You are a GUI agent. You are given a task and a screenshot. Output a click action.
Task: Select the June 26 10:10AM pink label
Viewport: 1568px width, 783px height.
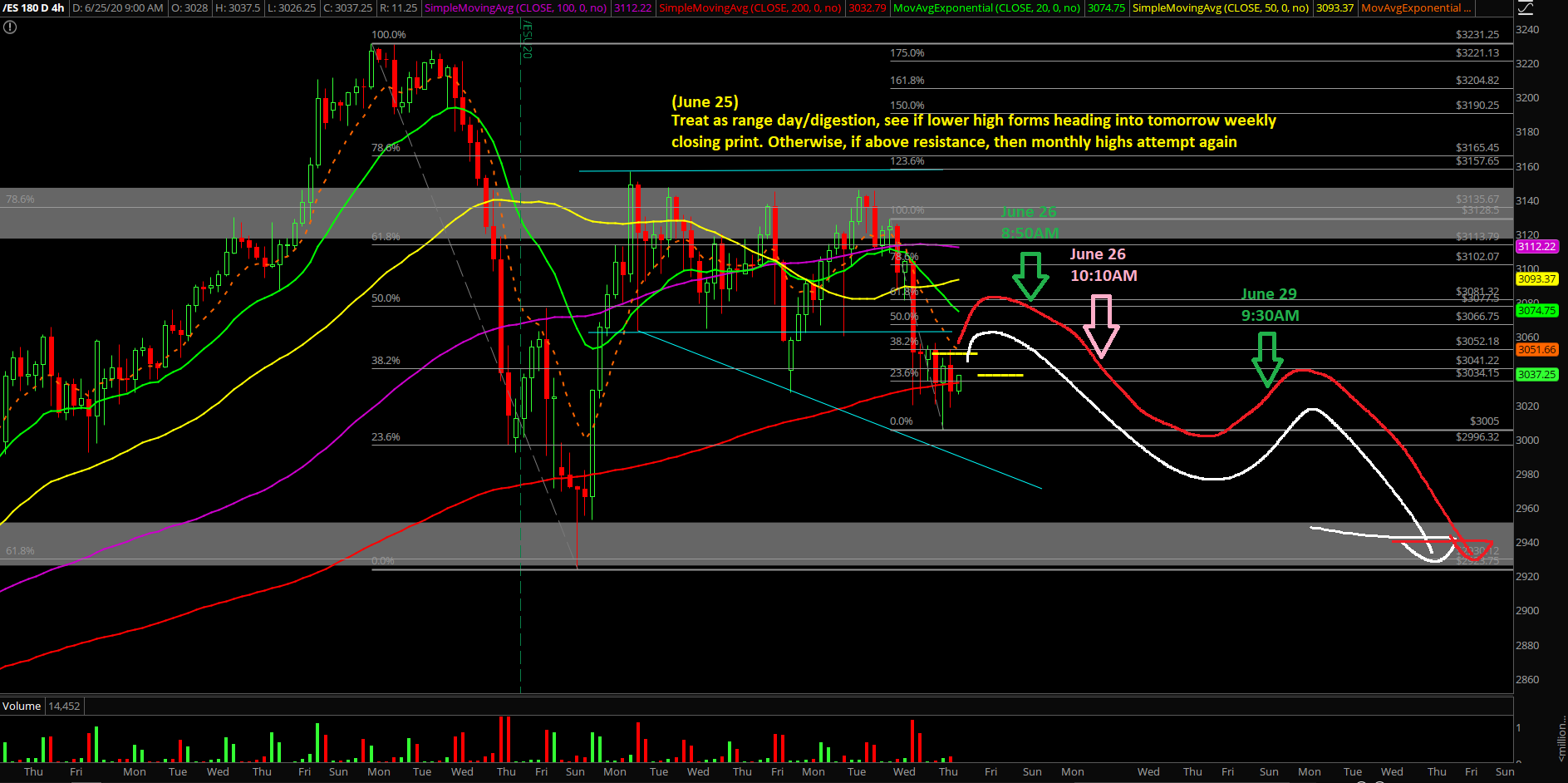pos(1103,265)
